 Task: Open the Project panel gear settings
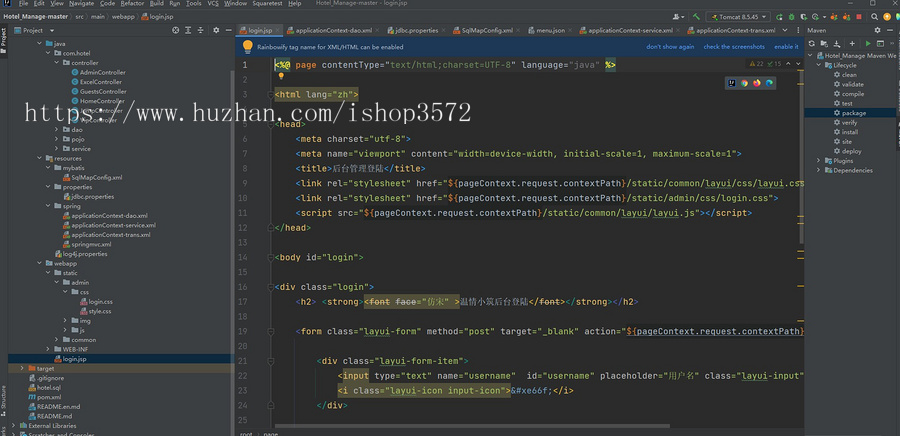click(216, 30)
